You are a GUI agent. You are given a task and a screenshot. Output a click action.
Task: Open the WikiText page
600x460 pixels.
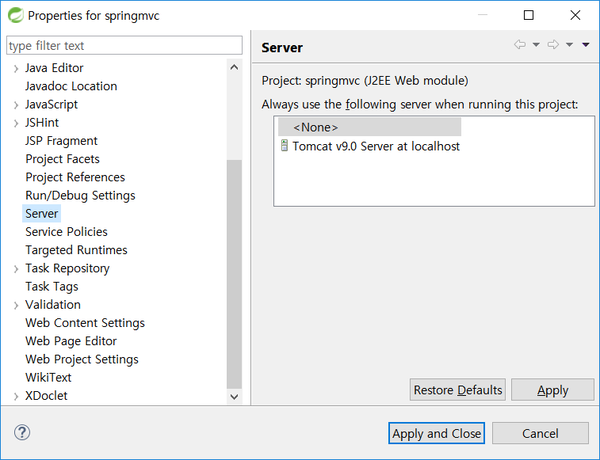[48, 378]
